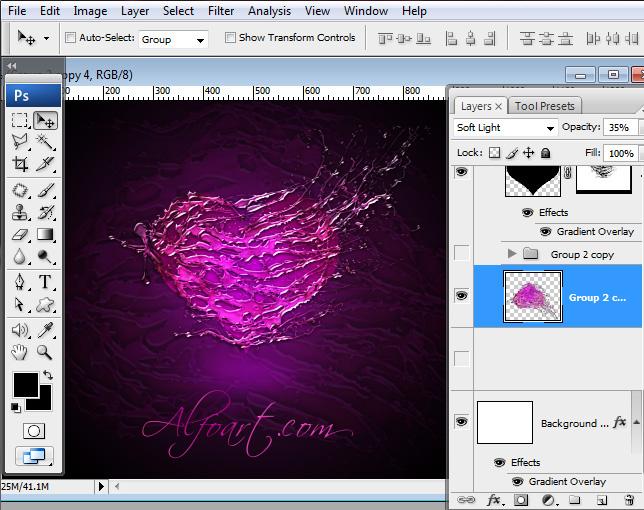Click the foreground color swatch
Image resolution: width=644 pixels, height=510 pixels.
click(24, 383)
